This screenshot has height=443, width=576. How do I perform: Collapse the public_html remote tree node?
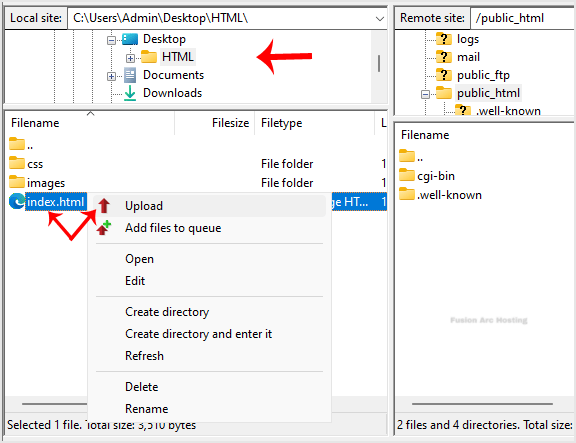click(425, 94)
